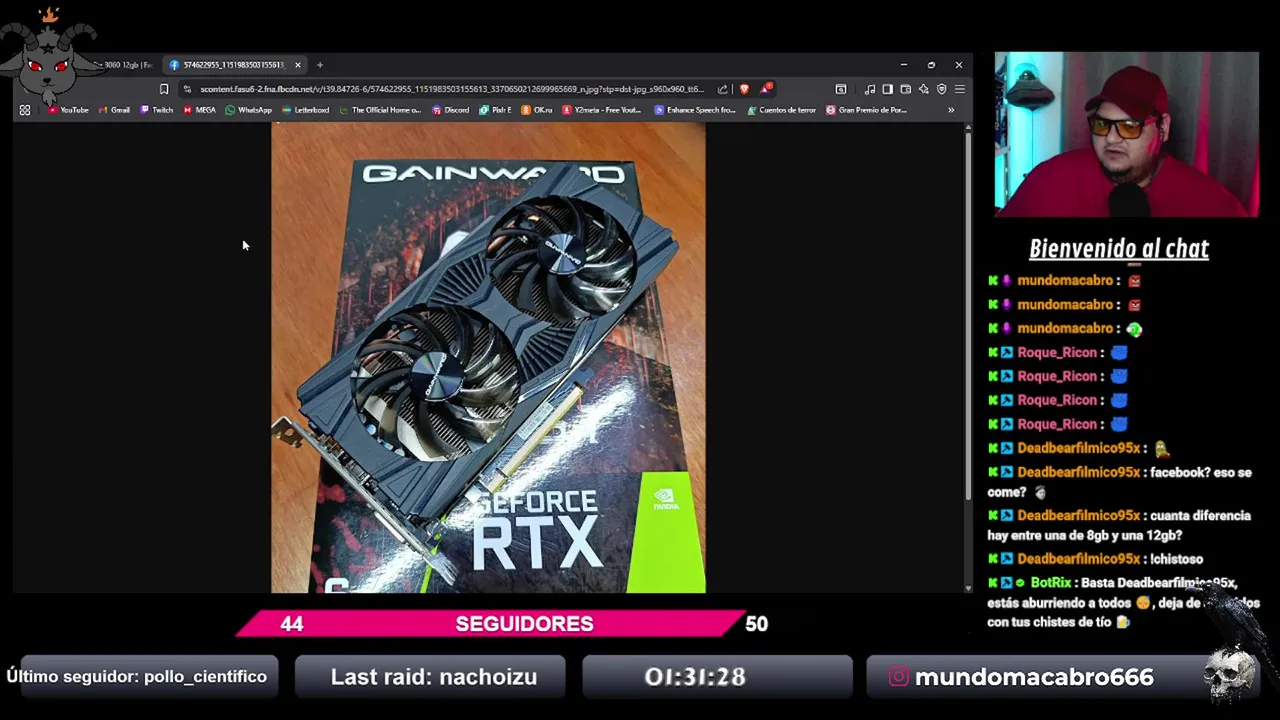
Task: Open the Brave playlist music icon
Action: 869,89
